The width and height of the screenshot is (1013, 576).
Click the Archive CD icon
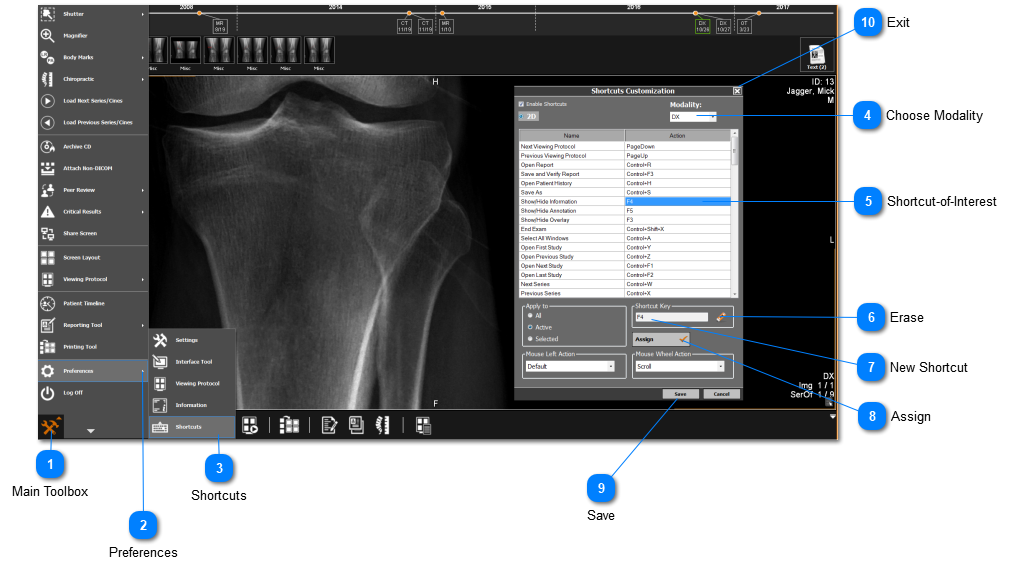(47, 146)
